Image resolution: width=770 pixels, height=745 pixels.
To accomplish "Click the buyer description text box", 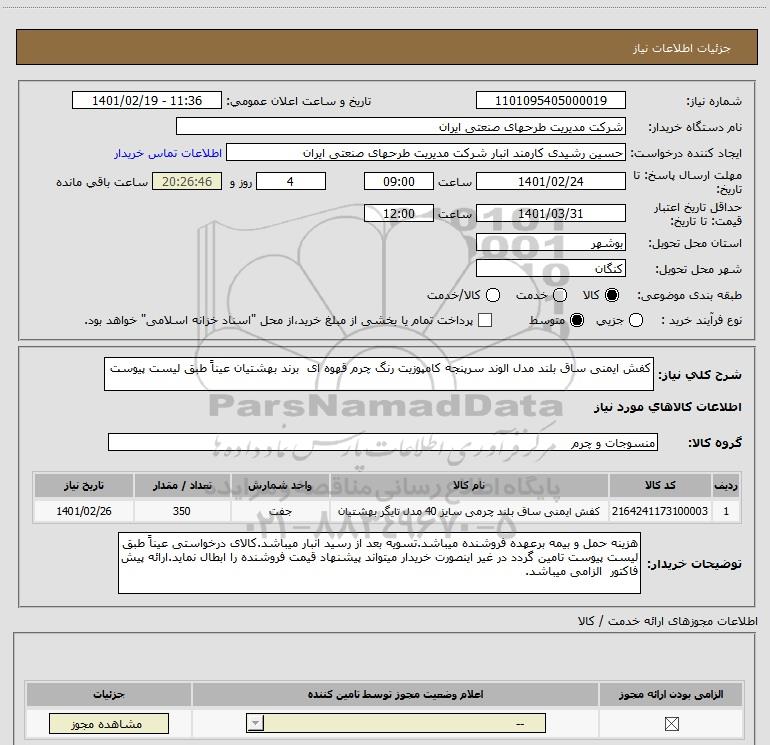I will click(379, 562).
